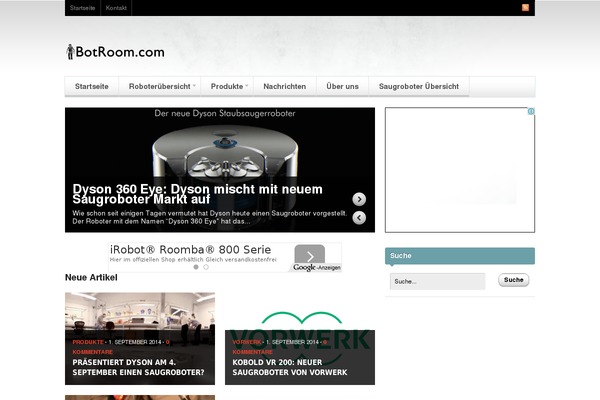Image resolution: width=600 pixels, height=400 pixels.
Task: Open the Über uns page
Action: [x=342, y=87]
